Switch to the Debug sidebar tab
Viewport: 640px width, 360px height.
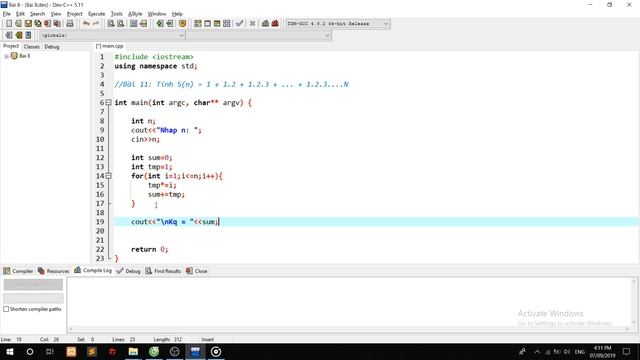coord(52,47)
